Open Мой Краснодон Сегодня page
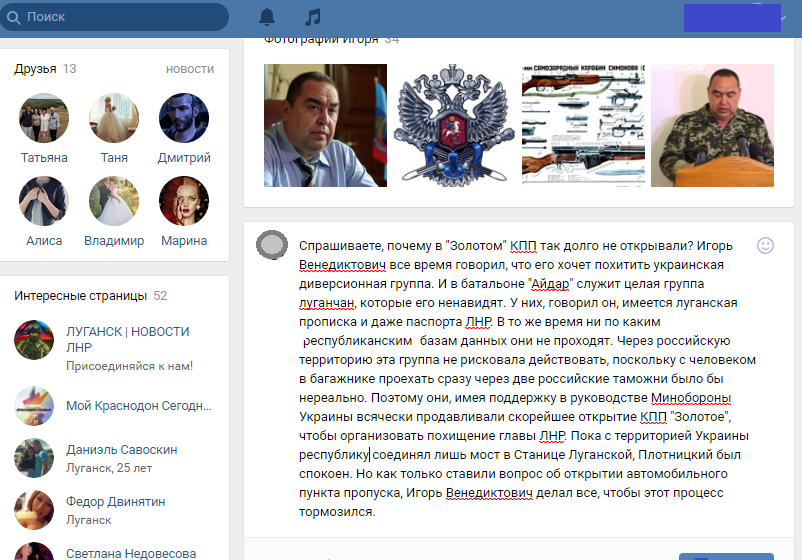 tap(139, 406)
